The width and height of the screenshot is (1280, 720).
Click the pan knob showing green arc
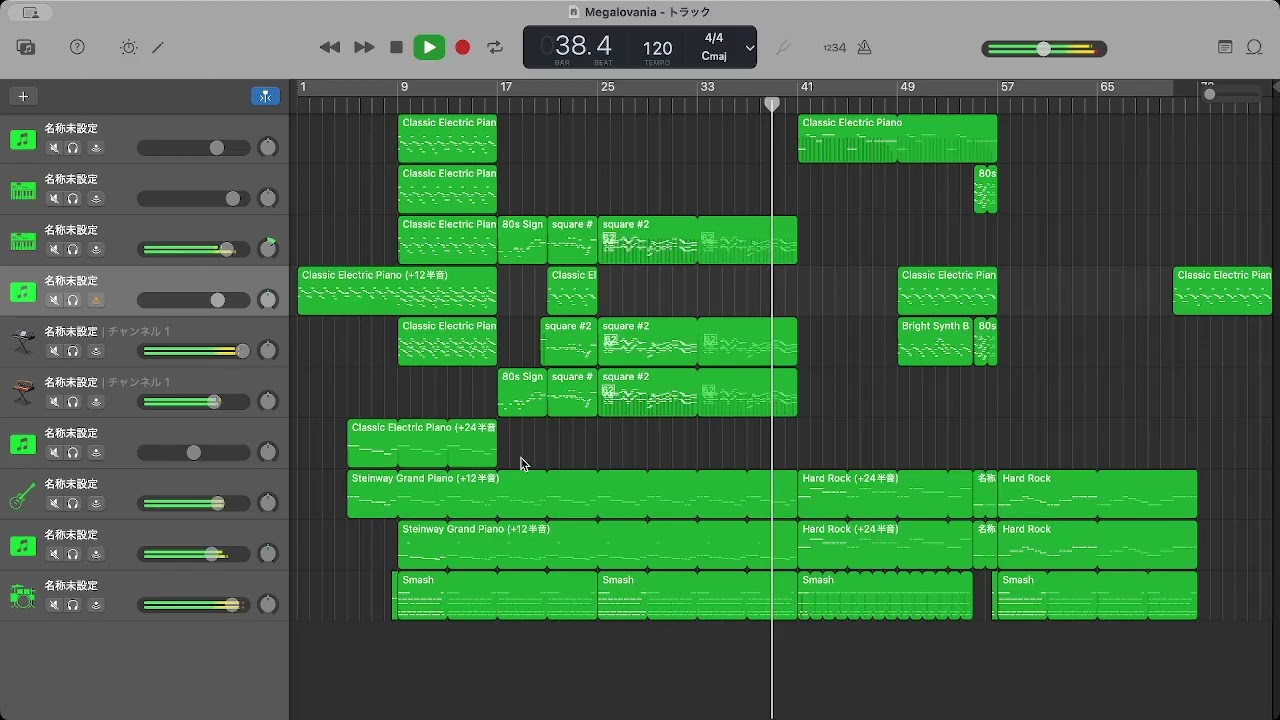coord(267,248)
